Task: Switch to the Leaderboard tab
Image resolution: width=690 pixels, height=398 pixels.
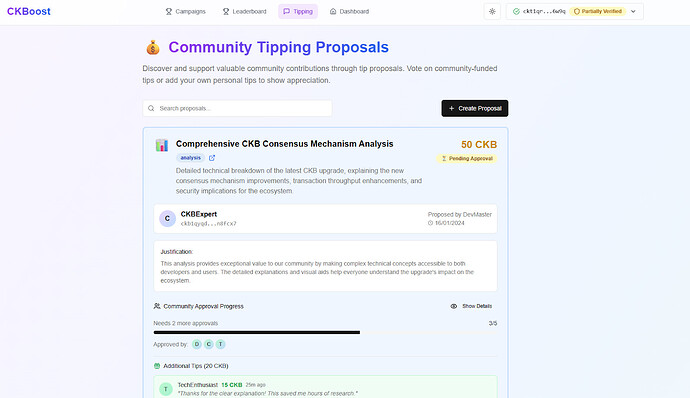Action: pos(244,11)
